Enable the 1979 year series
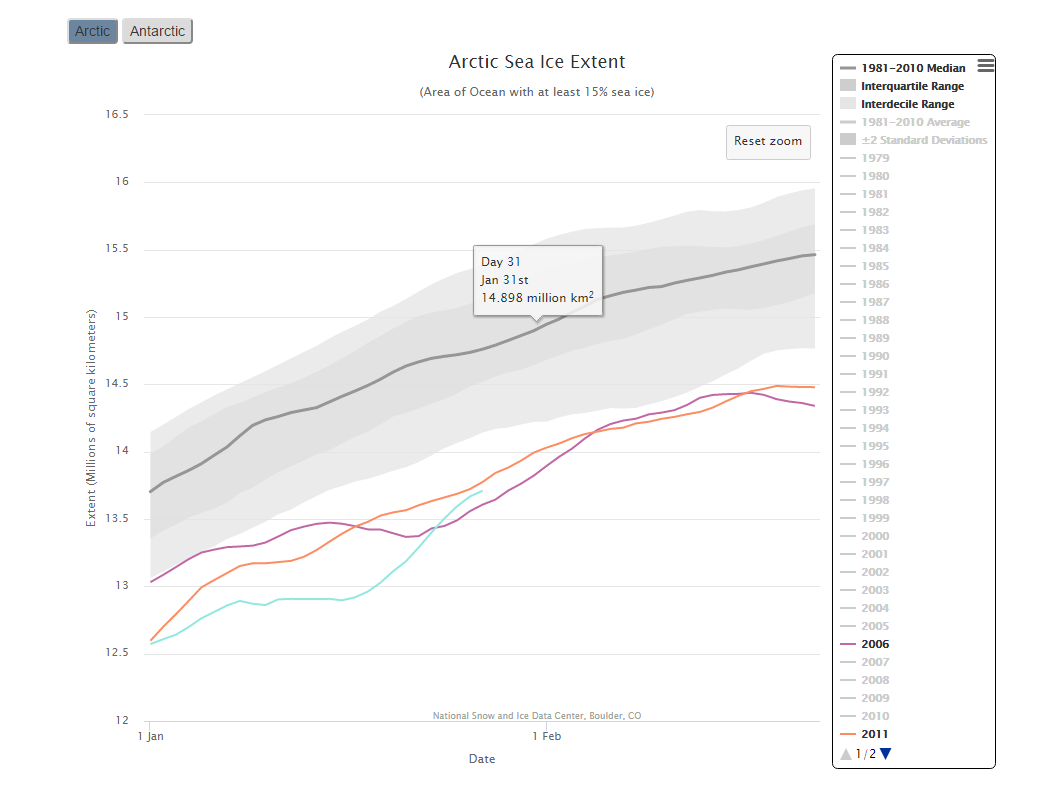The height and width of the screenshot is (808, 1037). [874, 158]
